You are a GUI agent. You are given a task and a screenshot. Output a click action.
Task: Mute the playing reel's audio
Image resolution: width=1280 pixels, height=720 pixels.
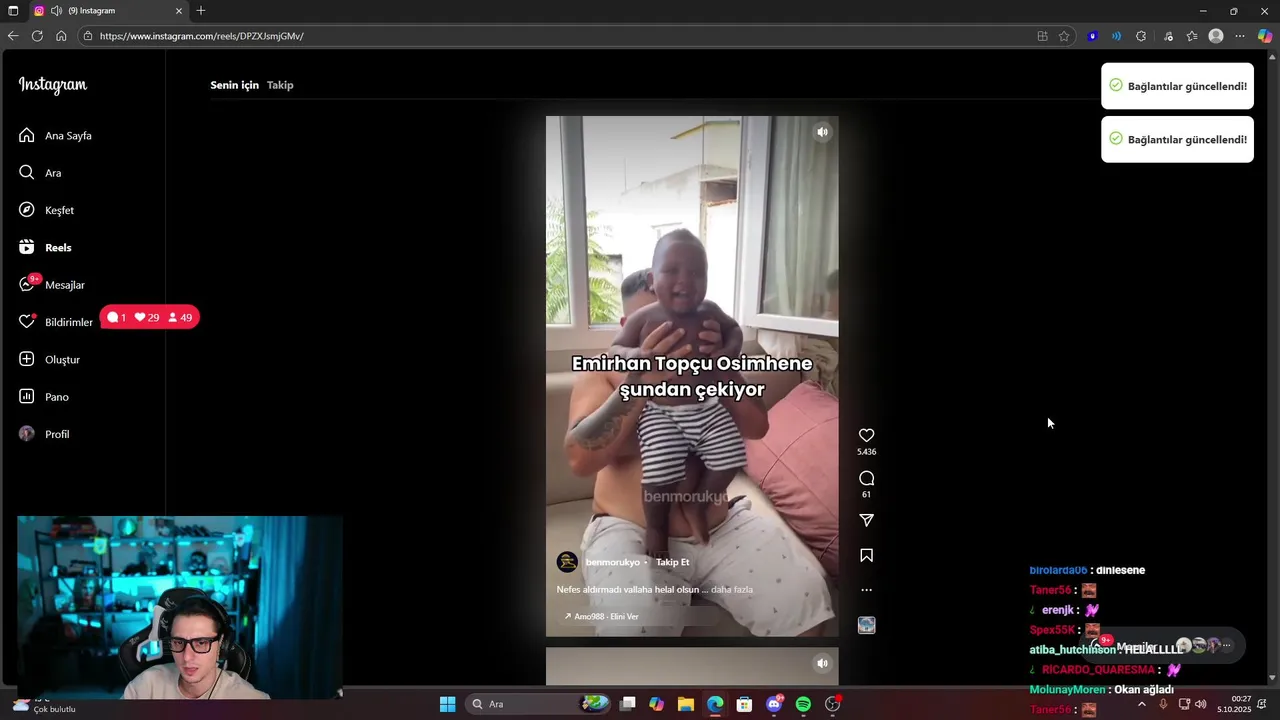coord(822,132)
